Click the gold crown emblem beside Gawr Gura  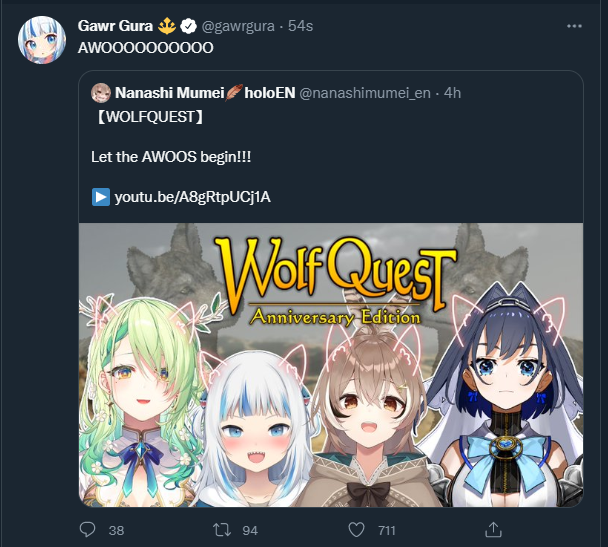point(167,26)
